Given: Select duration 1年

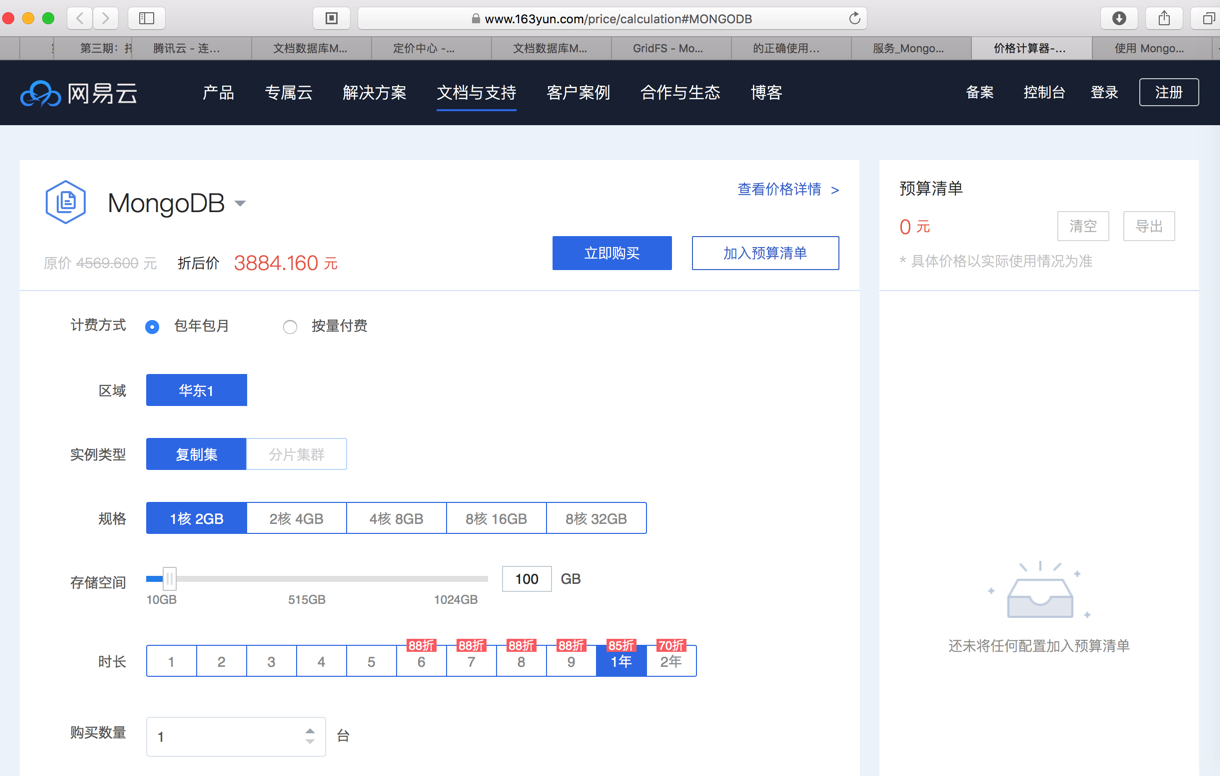Looking at the screenshot, I should 621,661.
